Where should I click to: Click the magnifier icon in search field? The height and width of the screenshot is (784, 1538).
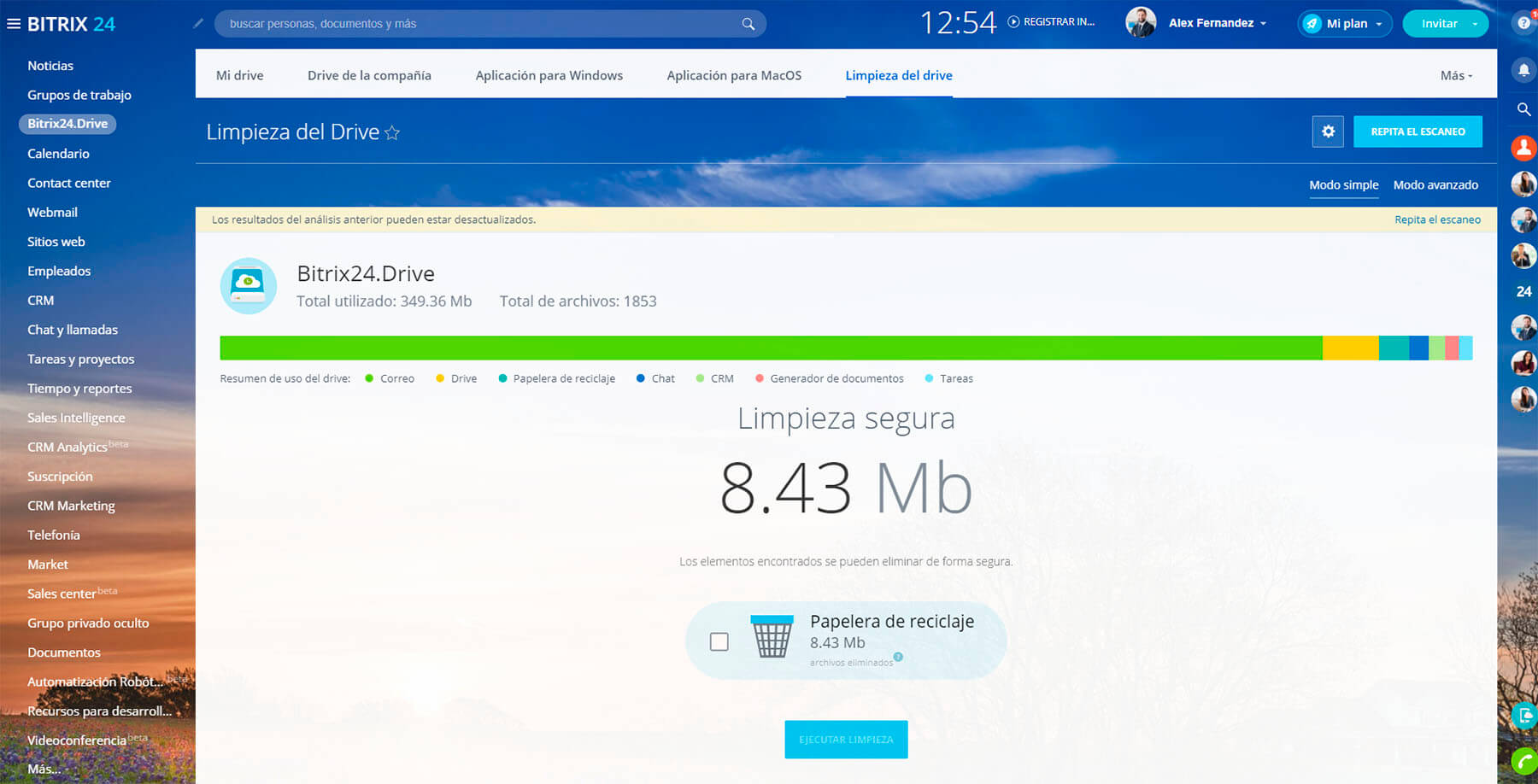pos(748,24)
